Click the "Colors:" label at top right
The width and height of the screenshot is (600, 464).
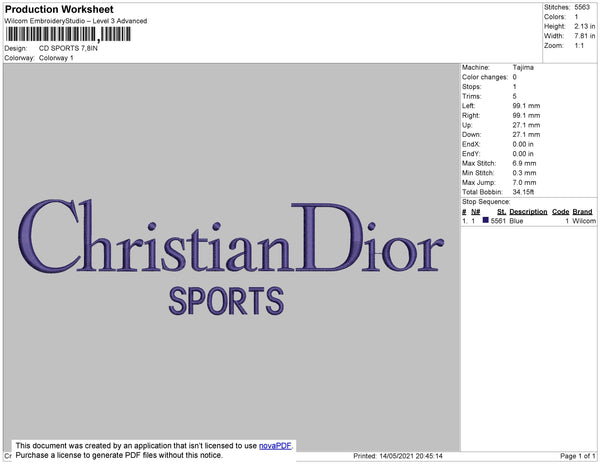[x=555, y=17]
